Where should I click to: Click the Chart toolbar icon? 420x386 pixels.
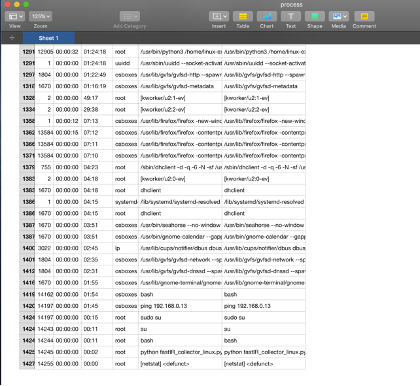click(267, 16)
